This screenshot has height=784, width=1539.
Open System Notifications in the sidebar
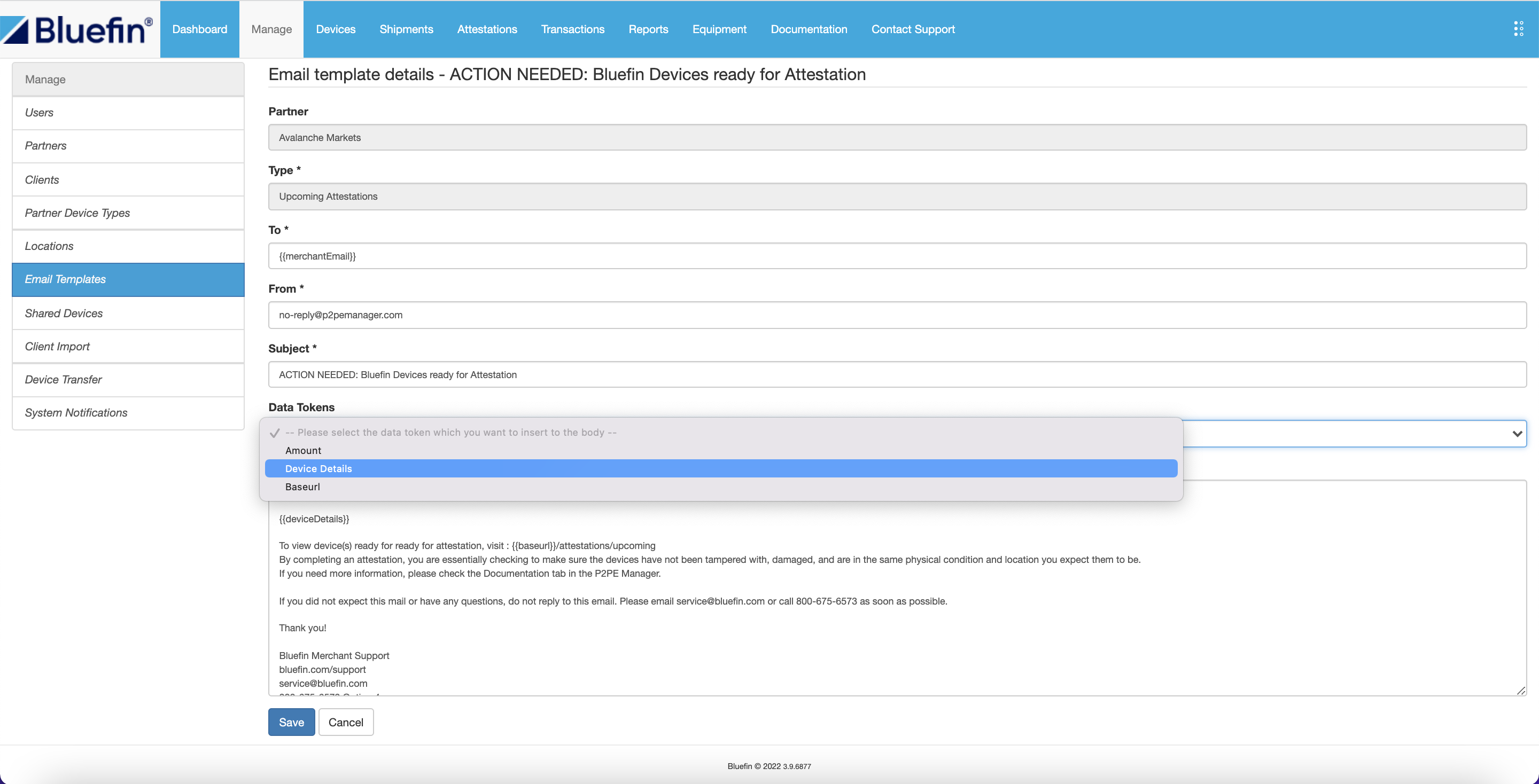(128, 413)
